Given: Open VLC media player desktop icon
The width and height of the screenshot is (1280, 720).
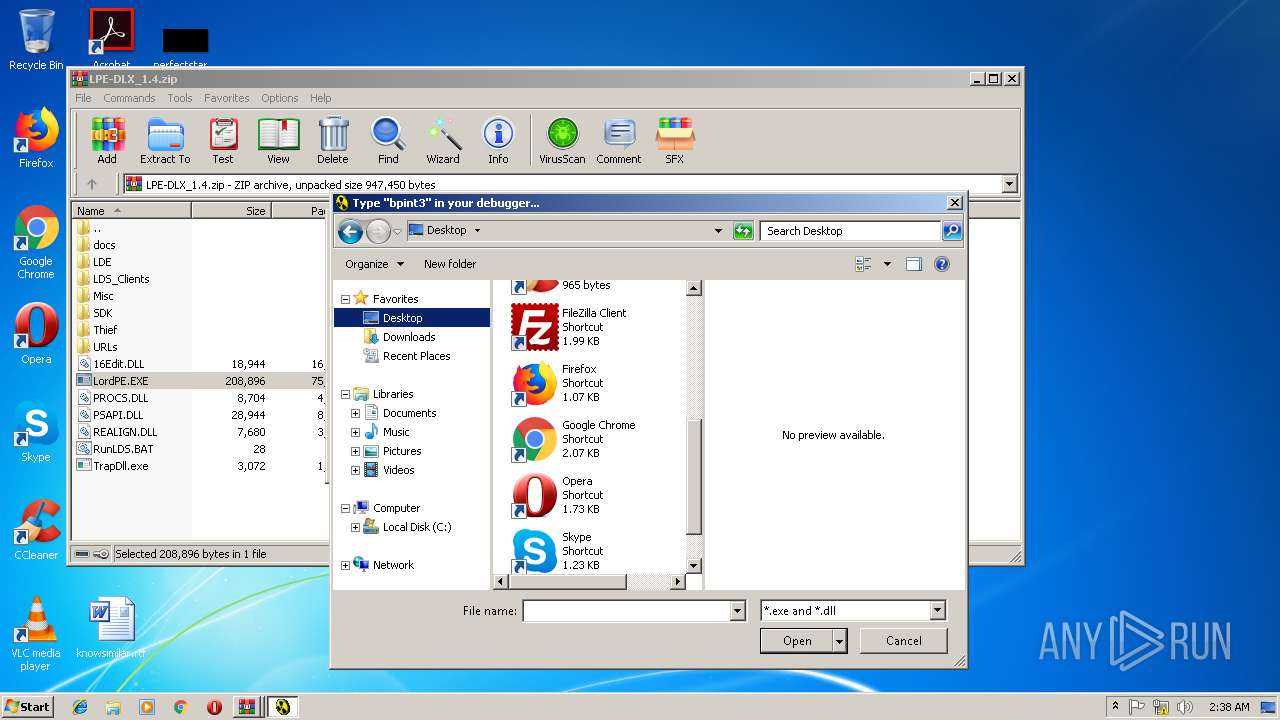Looking at the screenshot, I should tap(36, 633).
